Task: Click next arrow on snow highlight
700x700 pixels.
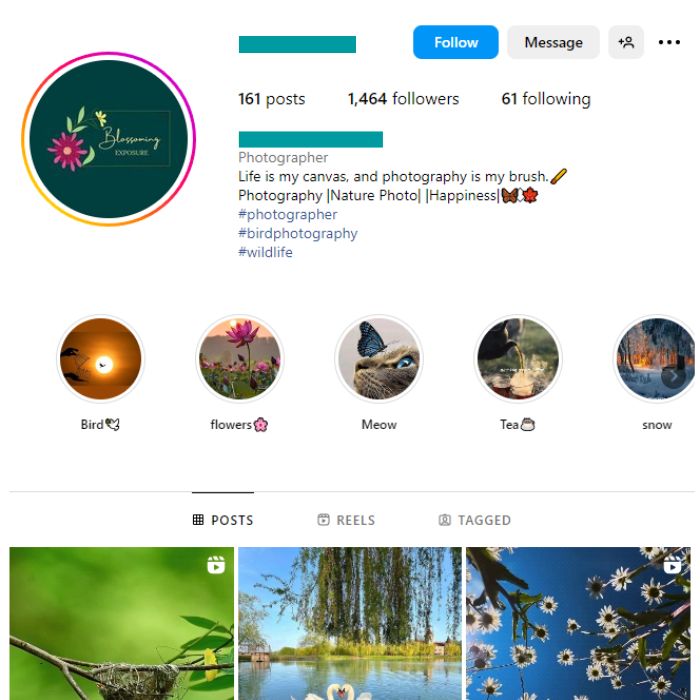Action: click(x=673, y=376)
